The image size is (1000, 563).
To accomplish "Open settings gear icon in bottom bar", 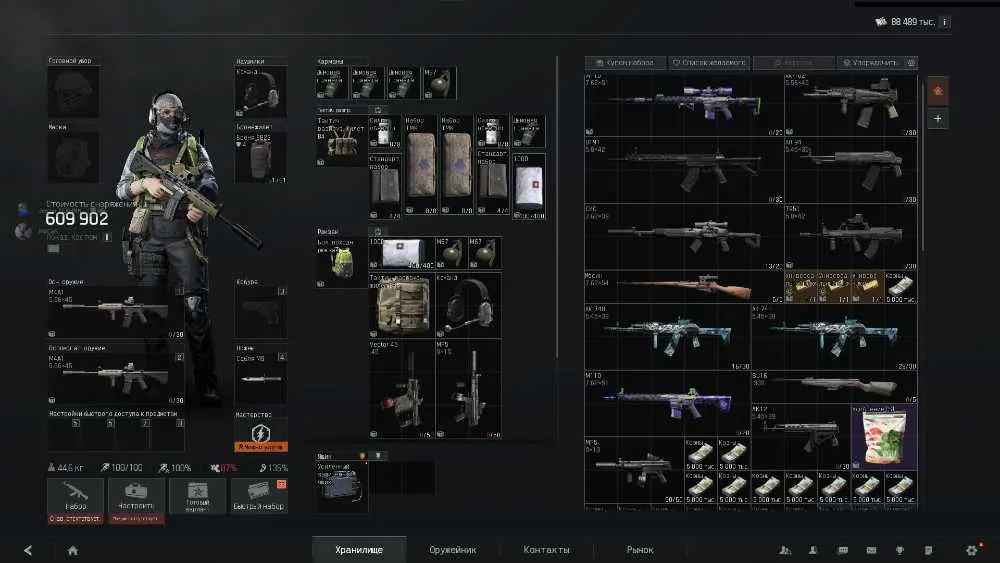I will tap(972, 550).
